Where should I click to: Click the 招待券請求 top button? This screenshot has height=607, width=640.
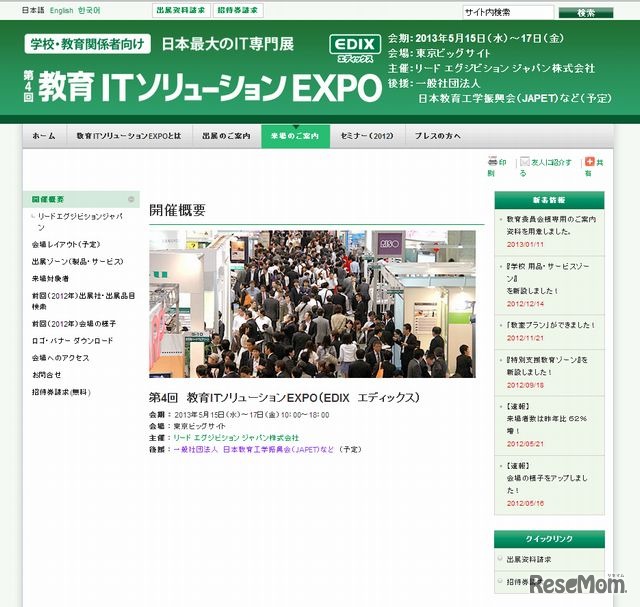[238, 11]
